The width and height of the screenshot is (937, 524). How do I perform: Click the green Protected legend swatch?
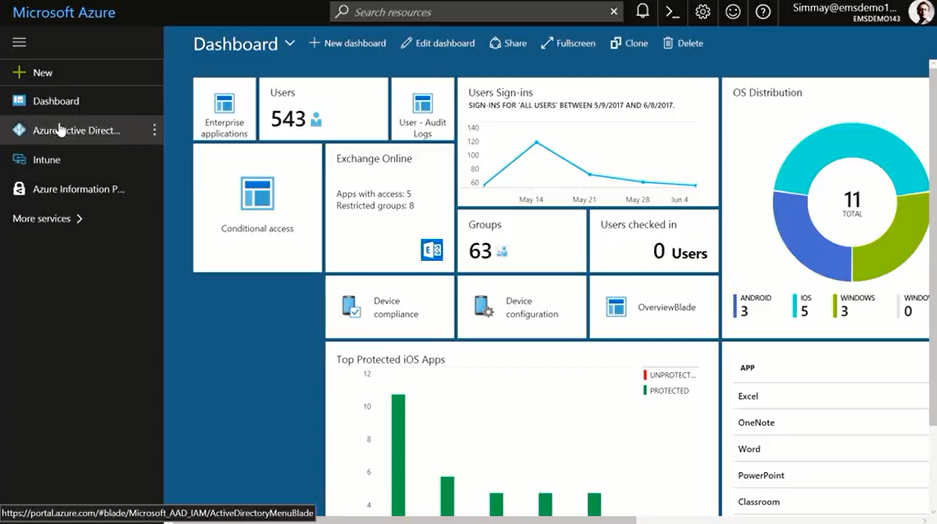(645, 390)
